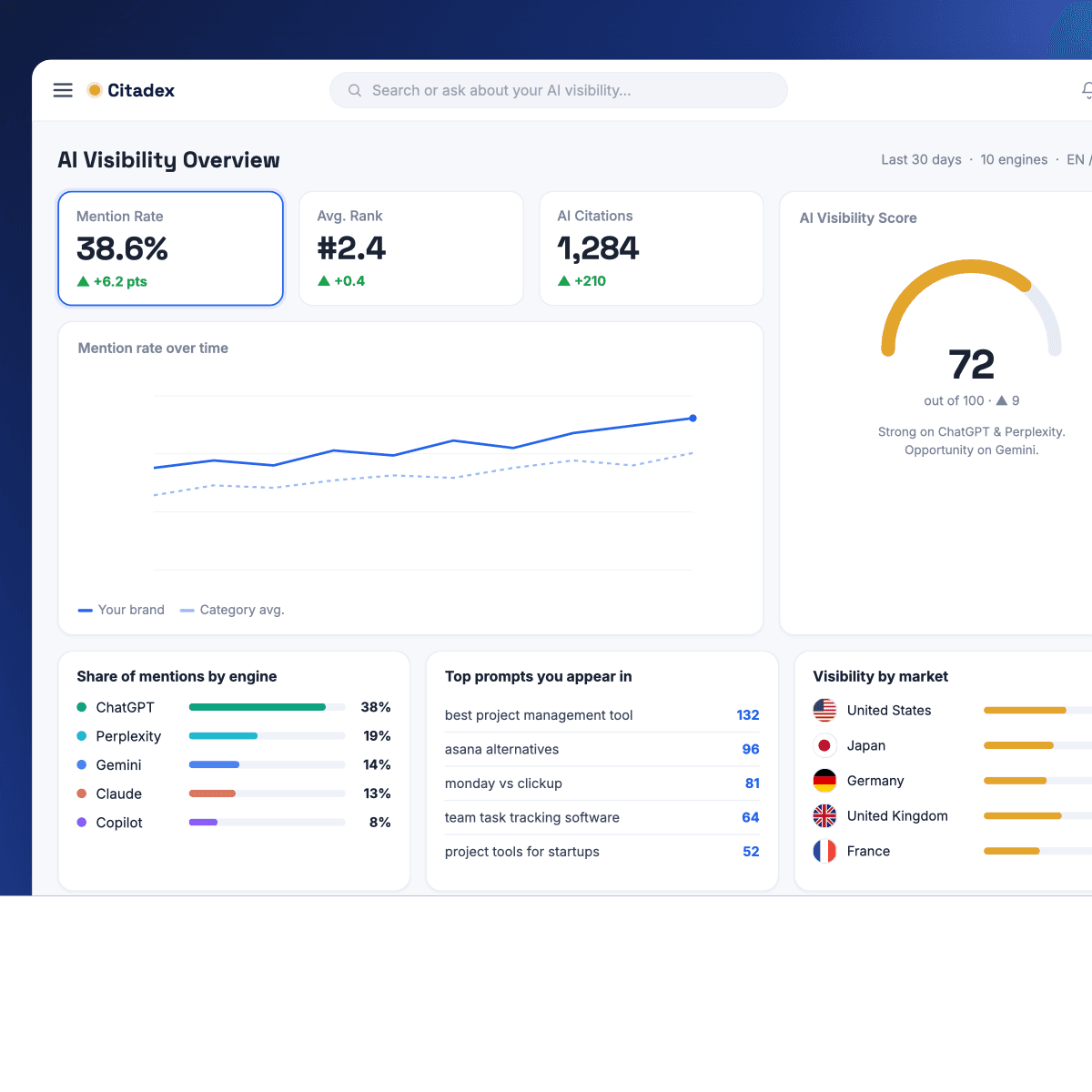The width and height of the screenshot is (1092, 1092).
Task: Click the France visibility bar
Action: [1037, 851]
